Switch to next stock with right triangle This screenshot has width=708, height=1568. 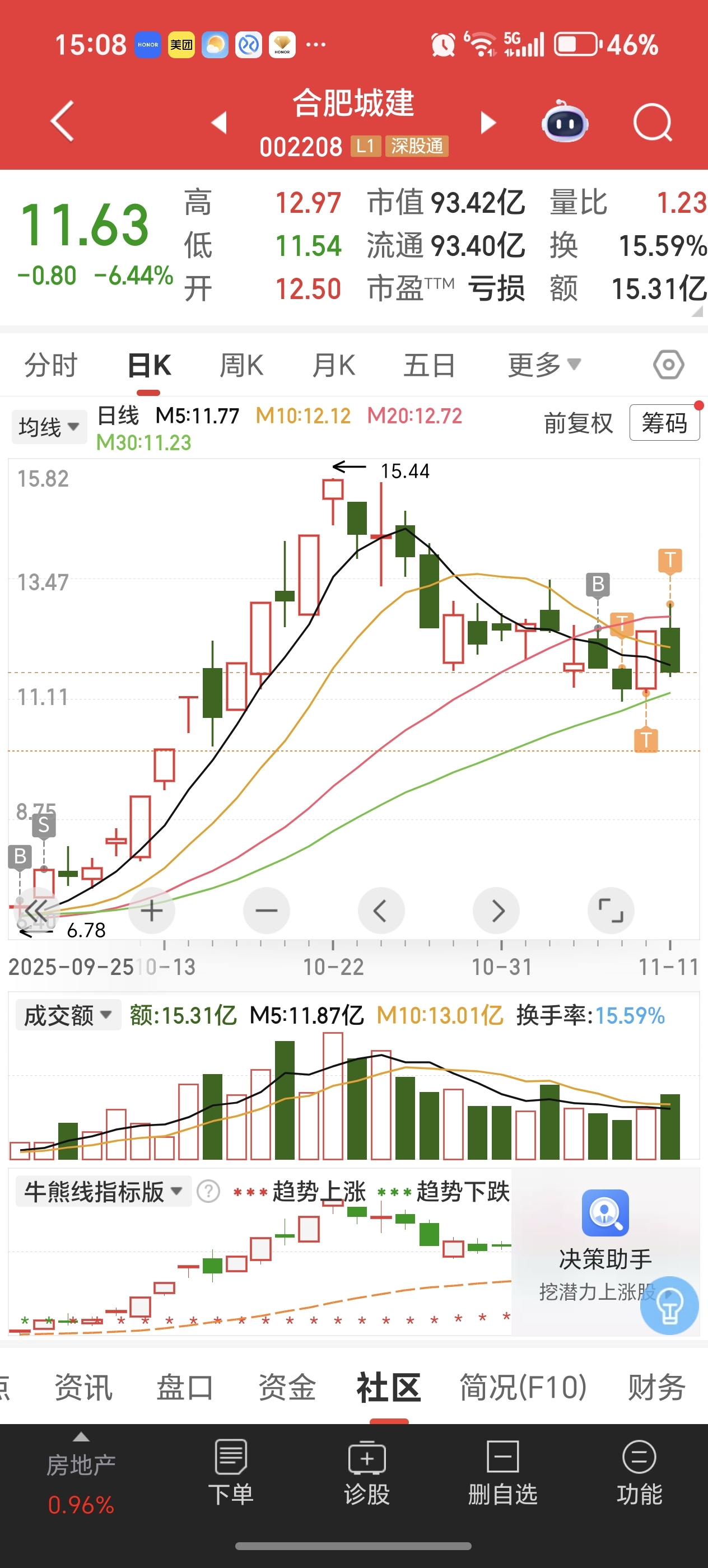tap(488, 122)
